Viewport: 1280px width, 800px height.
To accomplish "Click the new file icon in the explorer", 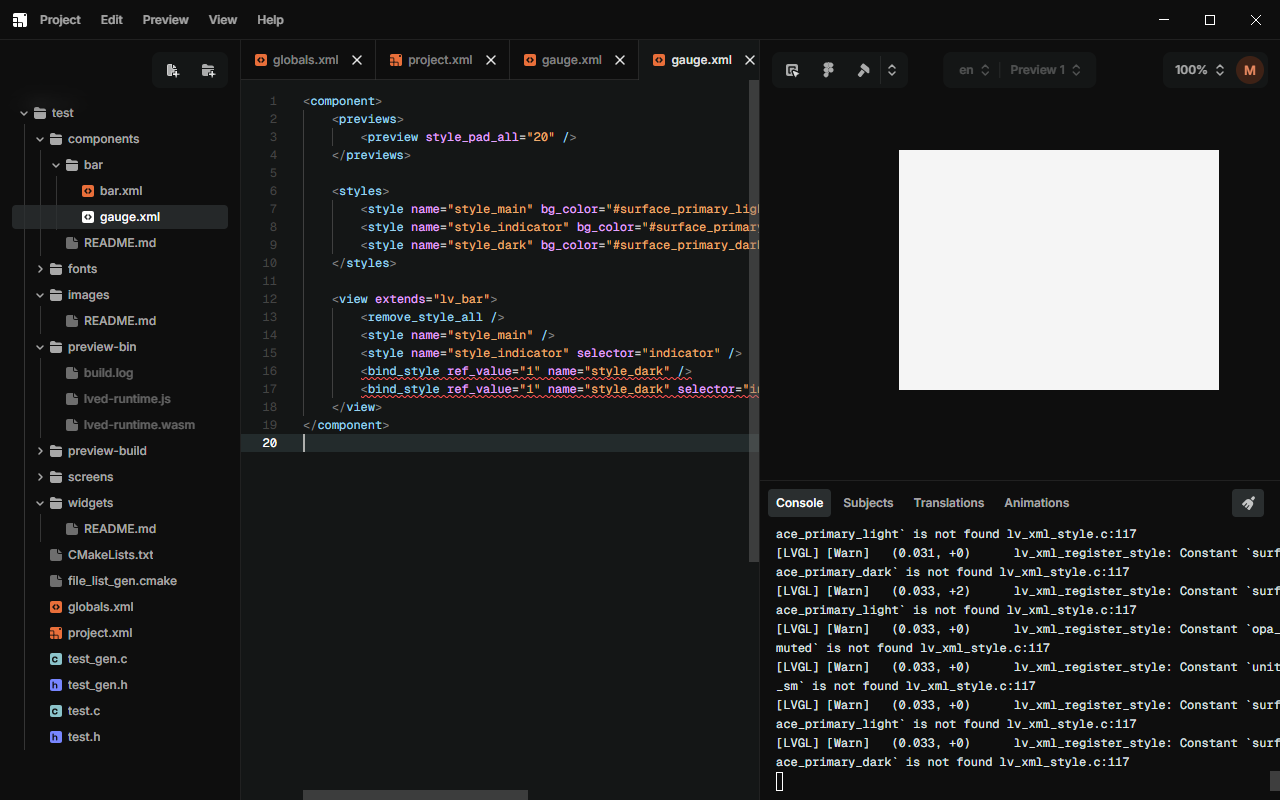I will (x=173, y=70).
